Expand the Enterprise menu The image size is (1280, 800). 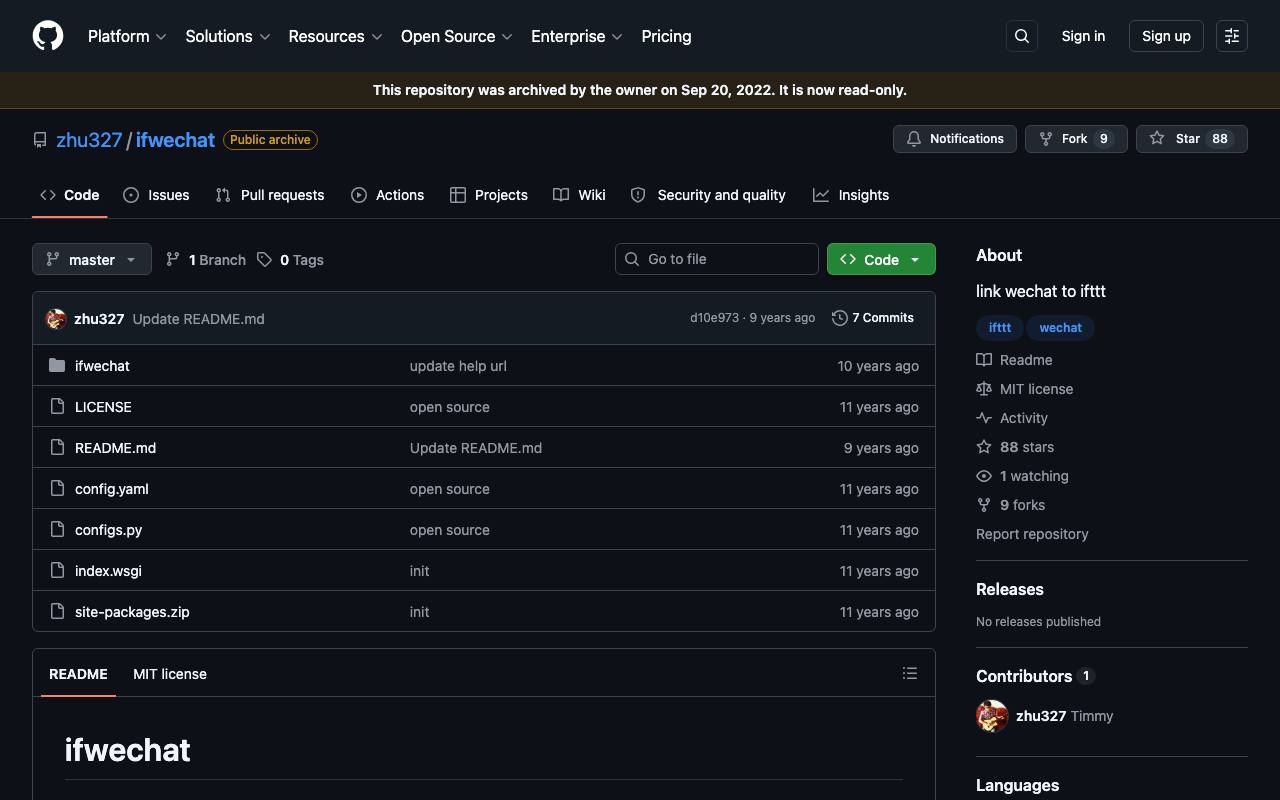(577, 36)
